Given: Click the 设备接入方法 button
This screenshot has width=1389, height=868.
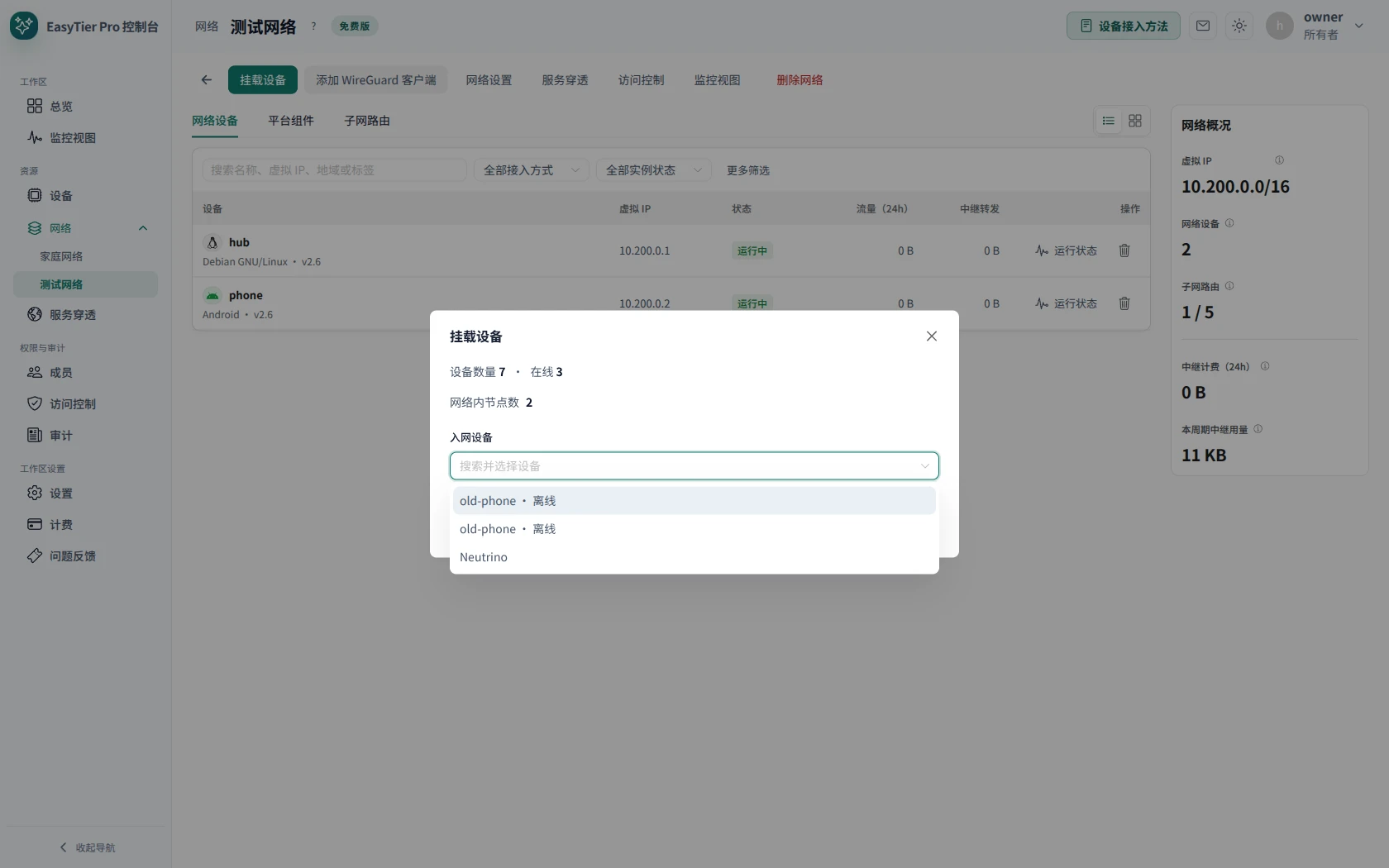Looking at the screenshot, I should tap(1124, 26).
